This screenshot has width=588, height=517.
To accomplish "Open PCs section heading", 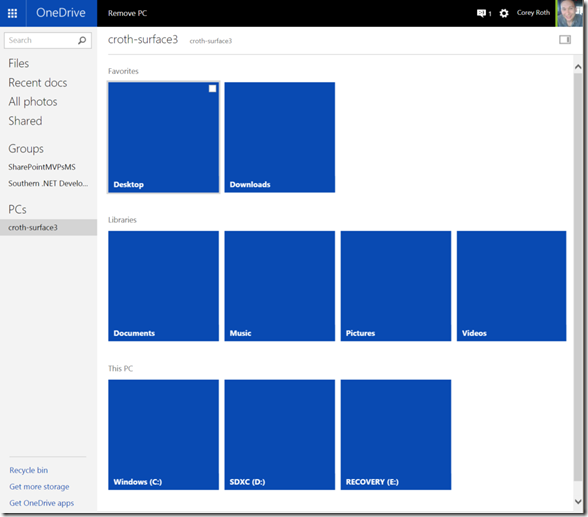I will tap(17, 209).
